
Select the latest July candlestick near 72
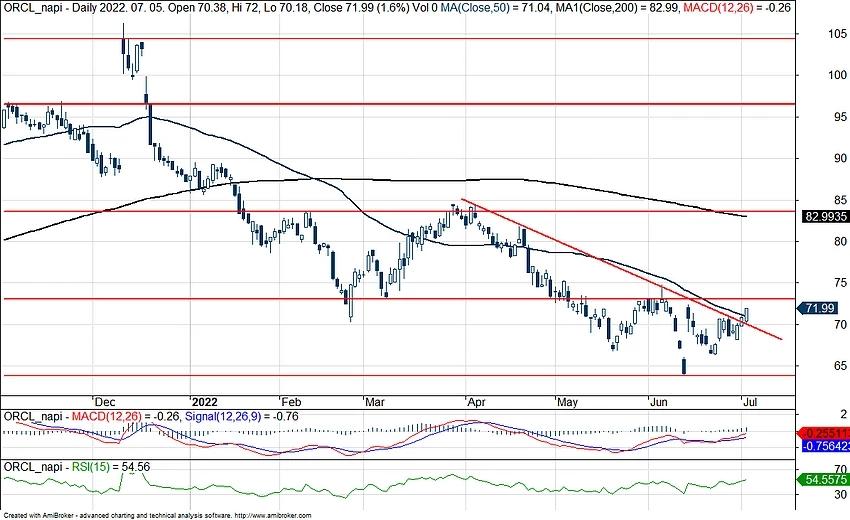[x=746, y=314]
